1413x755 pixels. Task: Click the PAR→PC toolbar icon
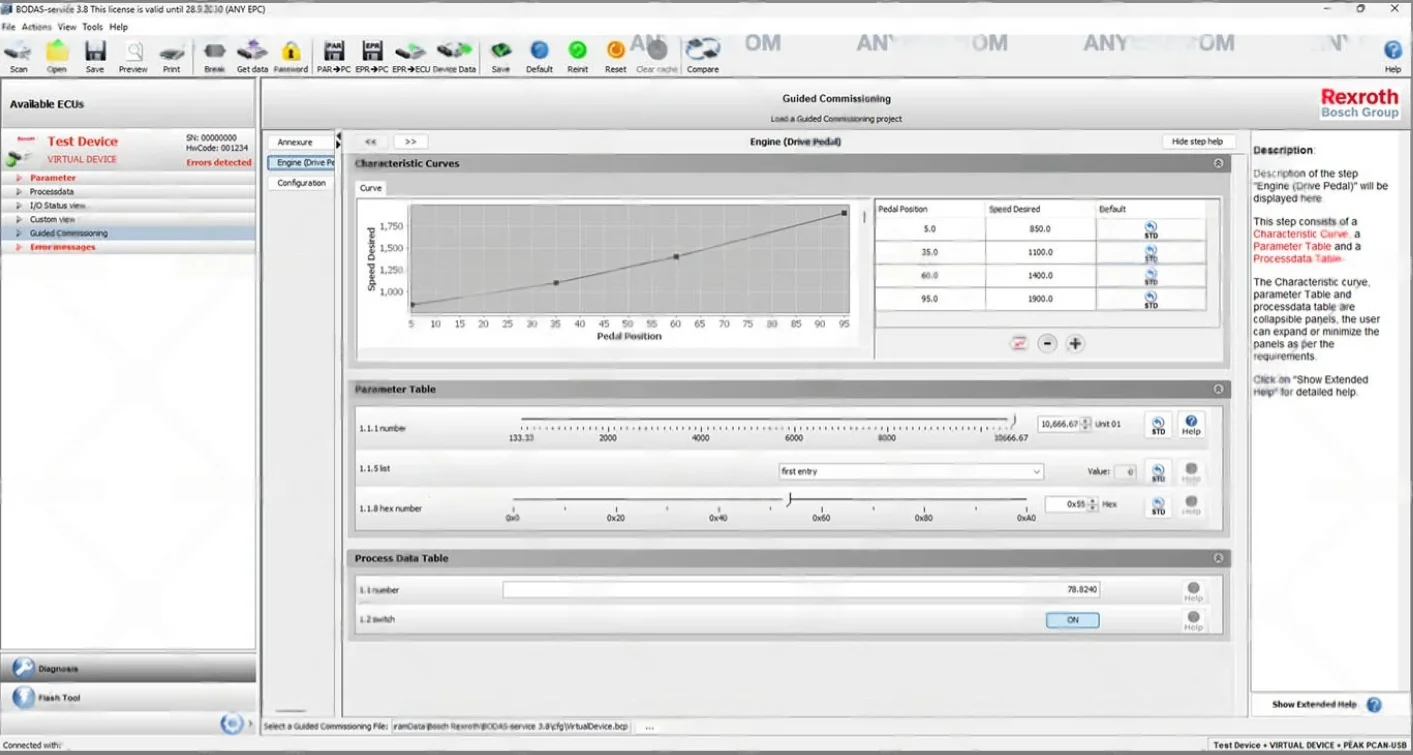point(334,56)
